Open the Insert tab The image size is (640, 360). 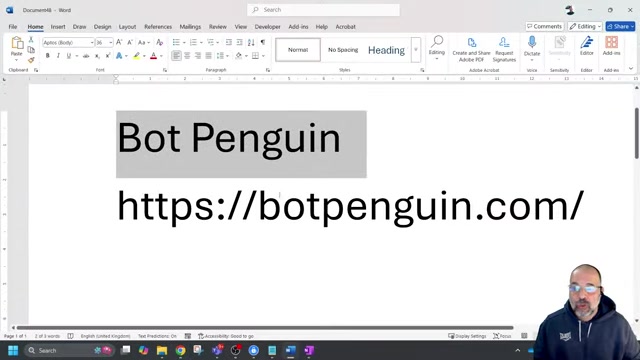(x=58, y=27)
